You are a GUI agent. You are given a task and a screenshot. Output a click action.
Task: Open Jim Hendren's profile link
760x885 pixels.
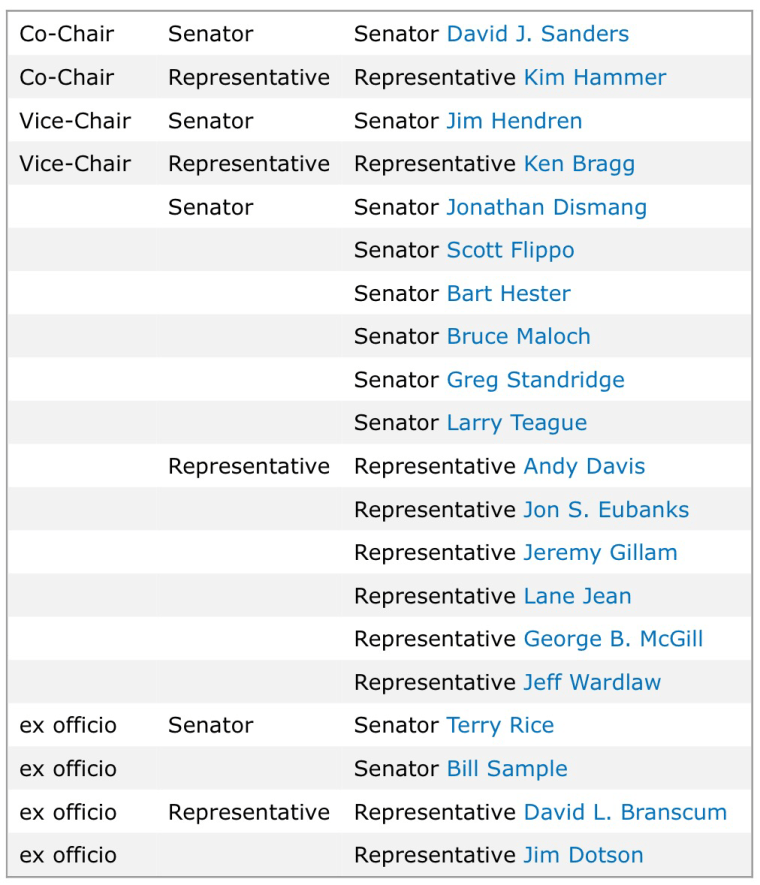tap(514, 121)
